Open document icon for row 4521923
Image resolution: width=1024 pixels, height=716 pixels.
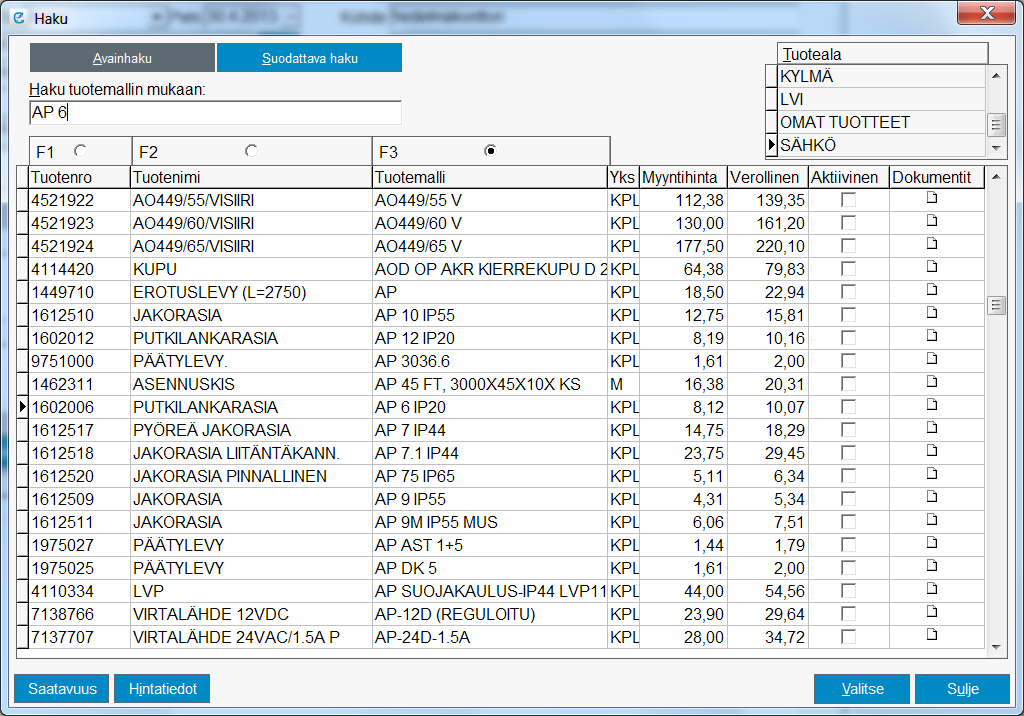click(x=932, y=221)
